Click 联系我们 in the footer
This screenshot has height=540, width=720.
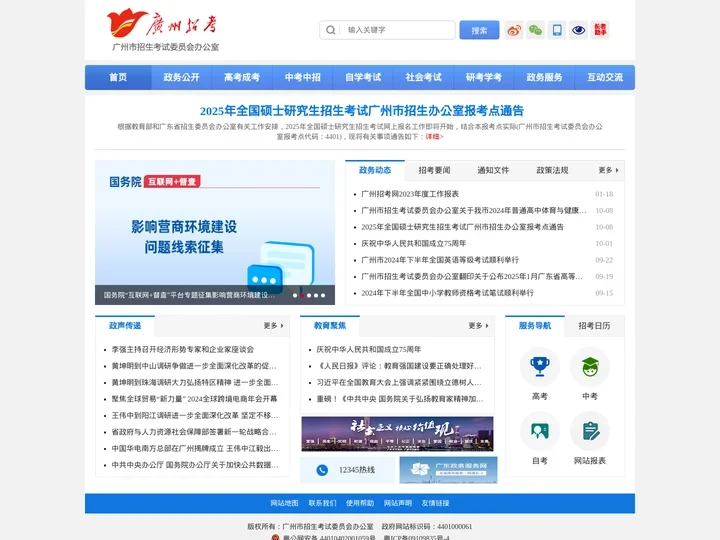(322, 503)
